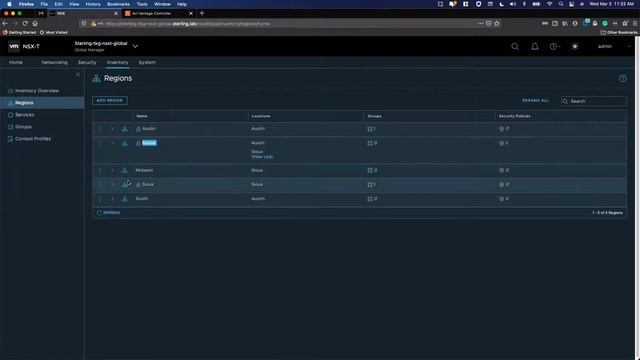Click the region icon in Midwest row

tap(124, 171)
